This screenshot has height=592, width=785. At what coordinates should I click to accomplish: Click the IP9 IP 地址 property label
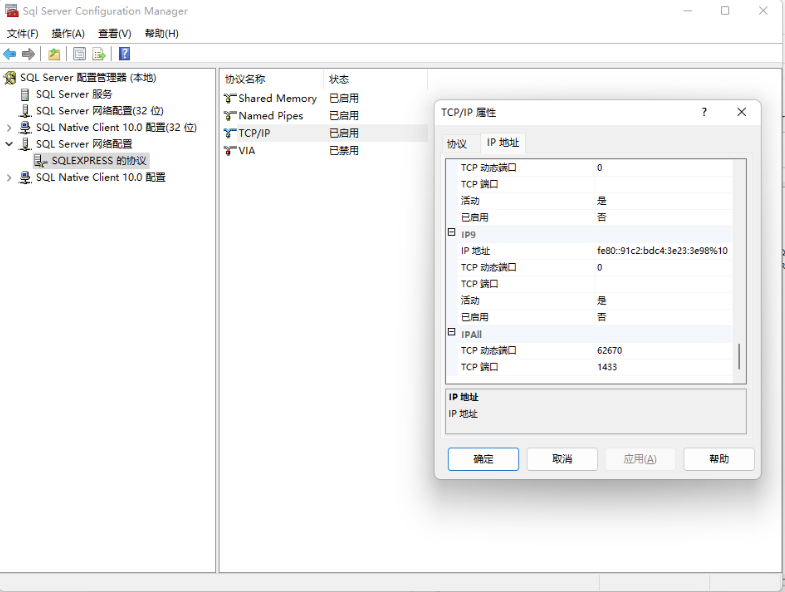point(476,251)
